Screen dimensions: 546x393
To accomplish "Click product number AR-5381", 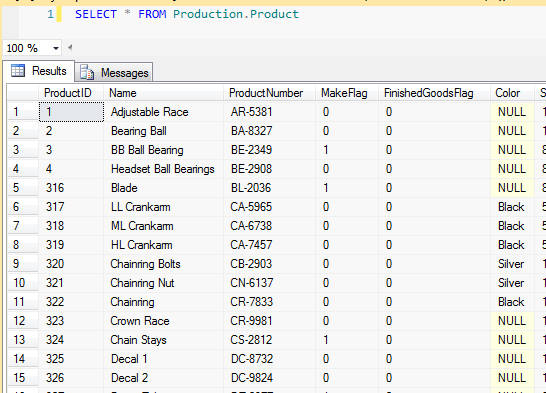I will point(269,112).
